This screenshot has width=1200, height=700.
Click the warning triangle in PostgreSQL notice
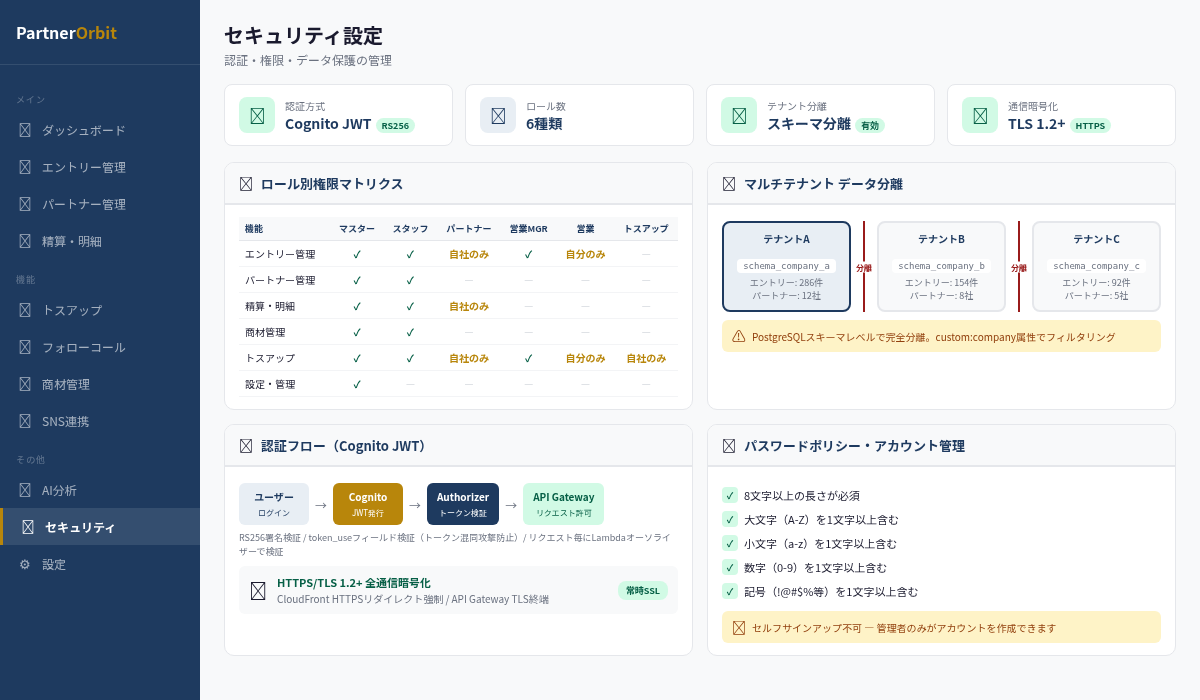pyautogui.click(x=739, y=337)
